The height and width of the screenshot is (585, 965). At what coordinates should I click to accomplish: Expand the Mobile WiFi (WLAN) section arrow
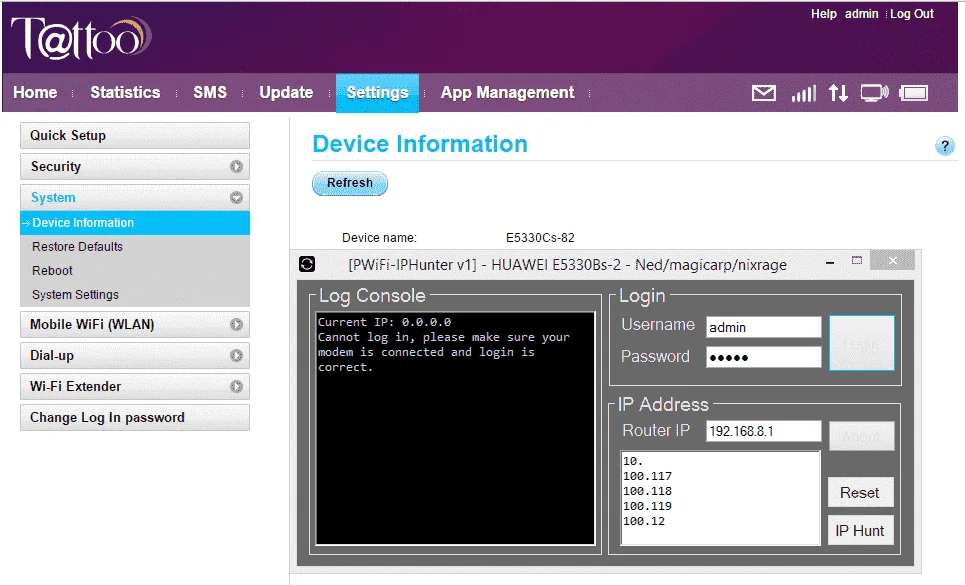click(236, 324)
